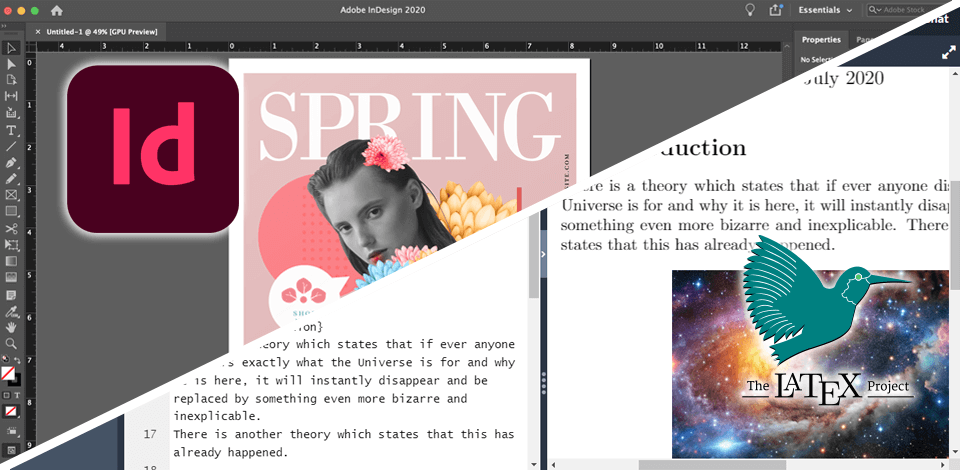Select the Content Collector tool
The image size is (960, 470).
click(x=11, y=113)
